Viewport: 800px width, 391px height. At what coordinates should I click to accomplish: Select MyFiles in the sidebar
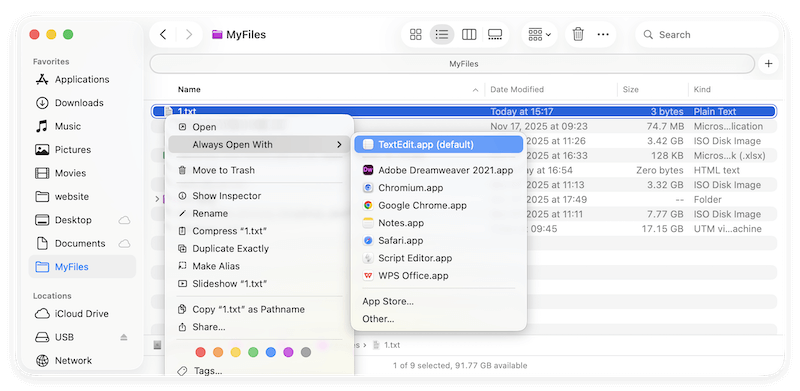pyautogui.click(x=82, y=267)
